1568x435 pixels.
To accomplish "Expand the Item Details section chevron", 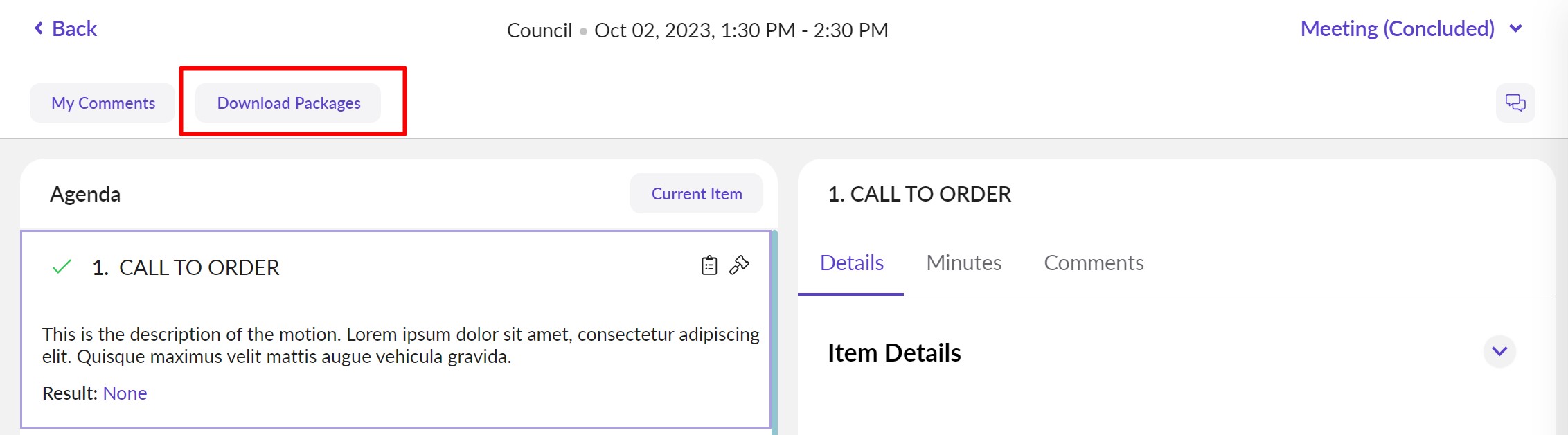I will point(1499,352).
